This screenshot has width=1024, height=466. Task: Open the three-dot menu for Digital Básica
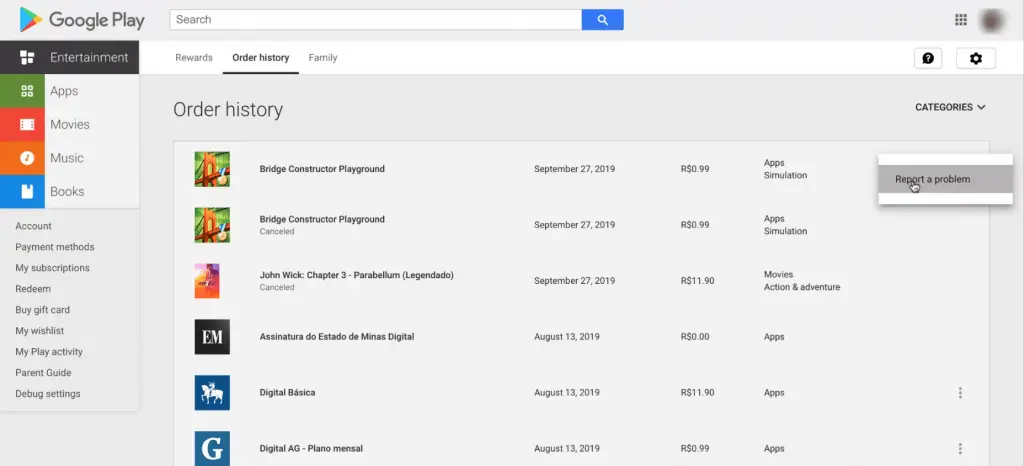[x=960, y=393]
